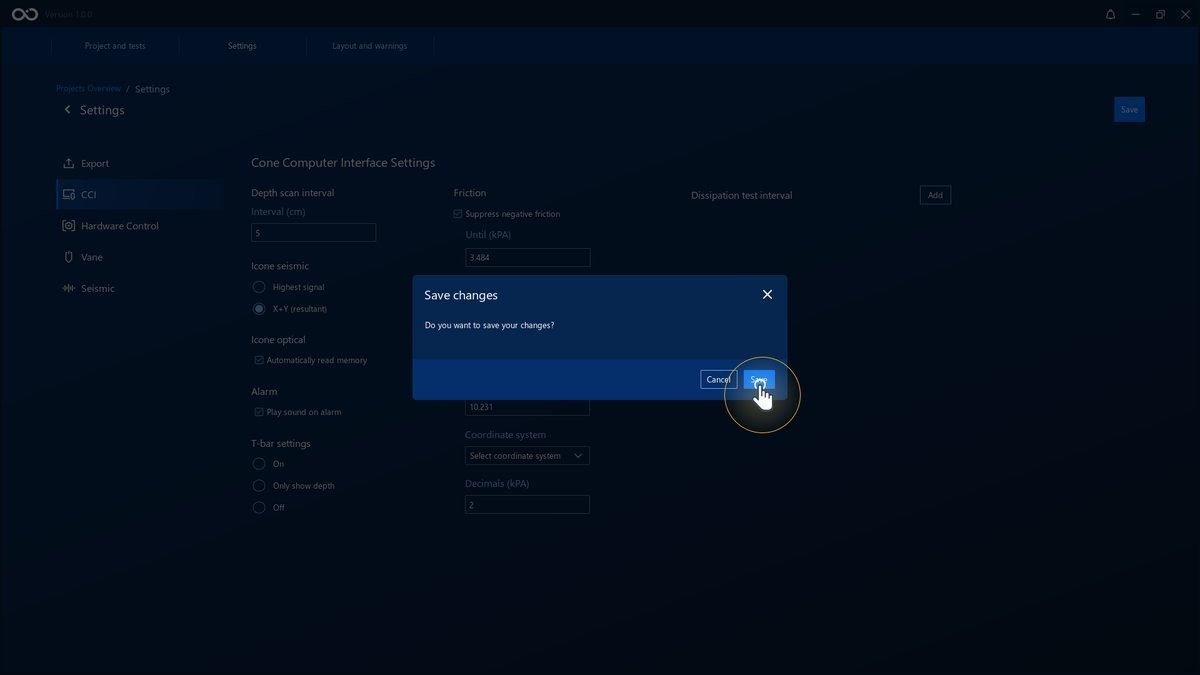
Task: Select the Vane icon in sidebar
Action: (x=69, y=257)
